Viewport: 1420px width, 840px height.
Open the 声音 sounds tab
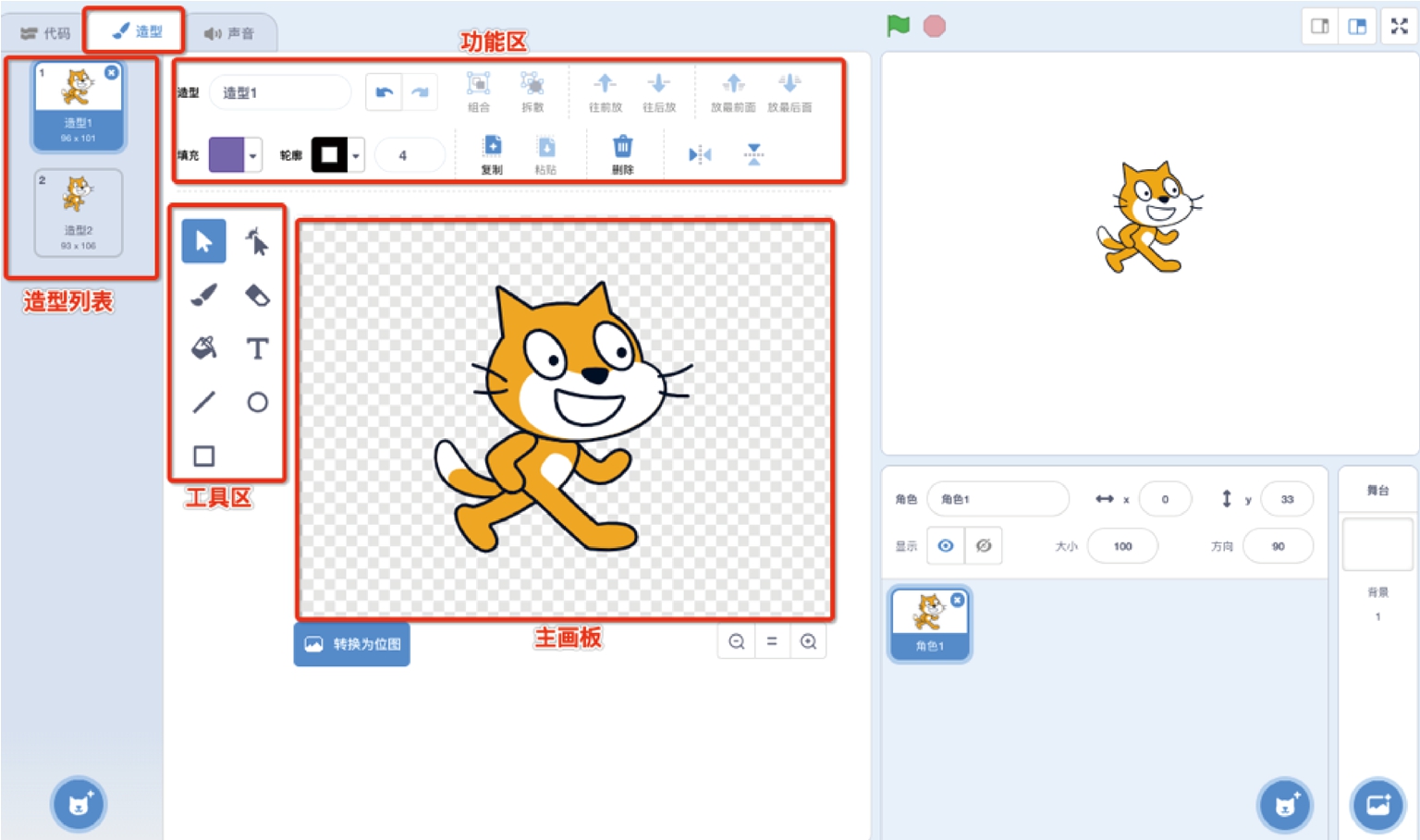(229, 33)
